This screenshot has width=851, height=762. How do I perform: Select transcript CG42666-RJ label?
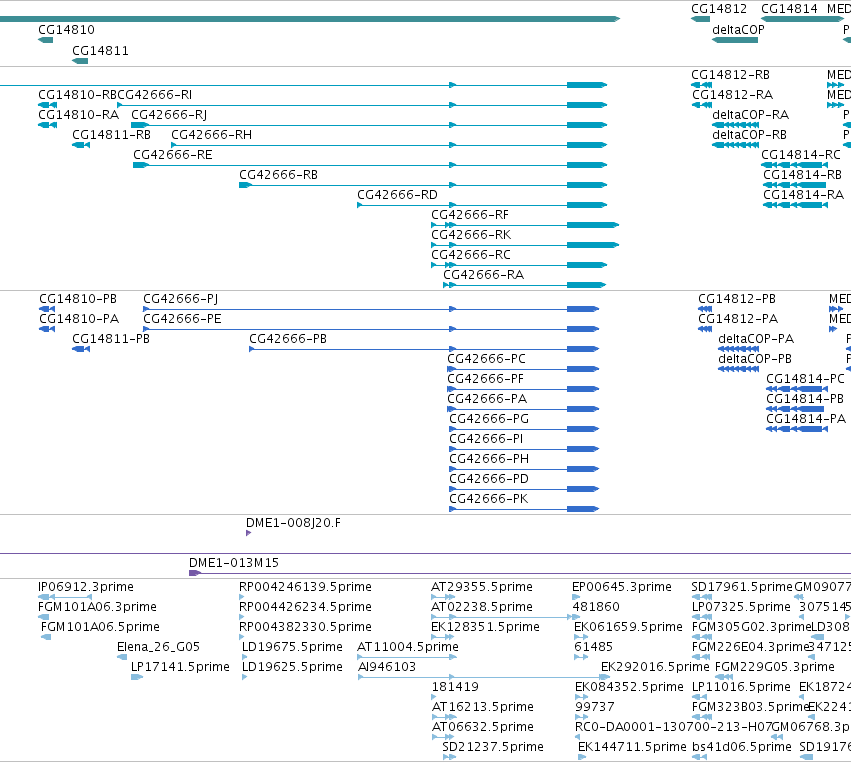coord(169,115)
